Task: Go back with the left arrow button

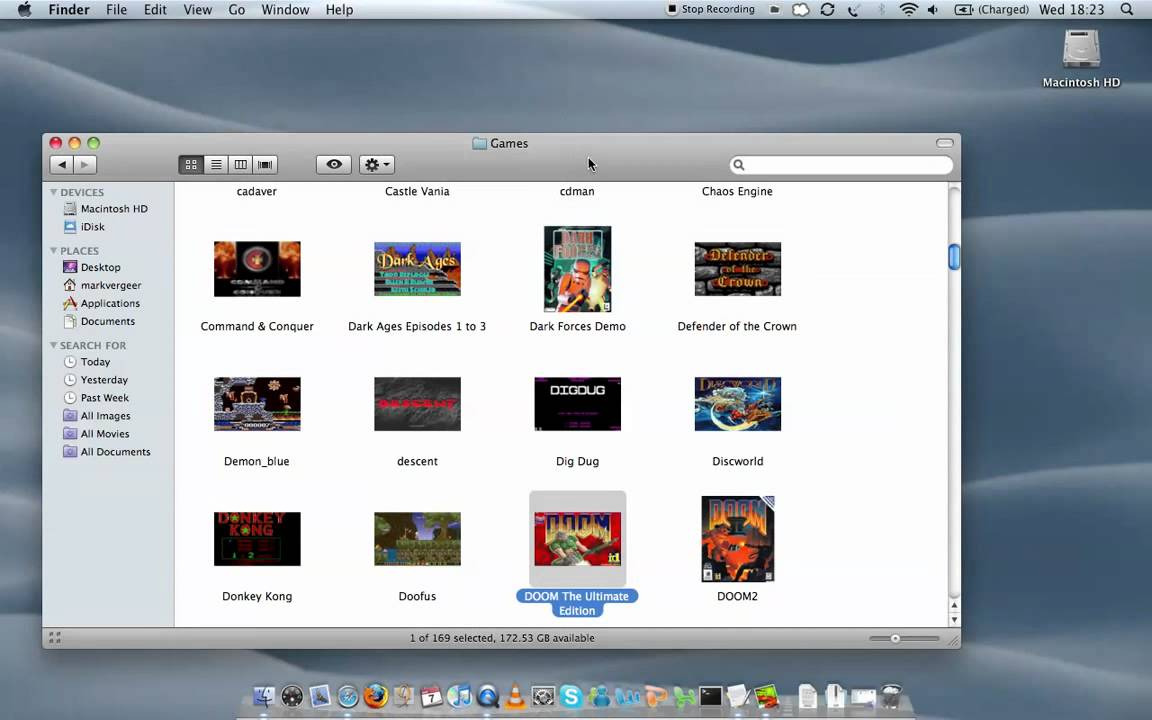Action: click(x=62, y=165)
